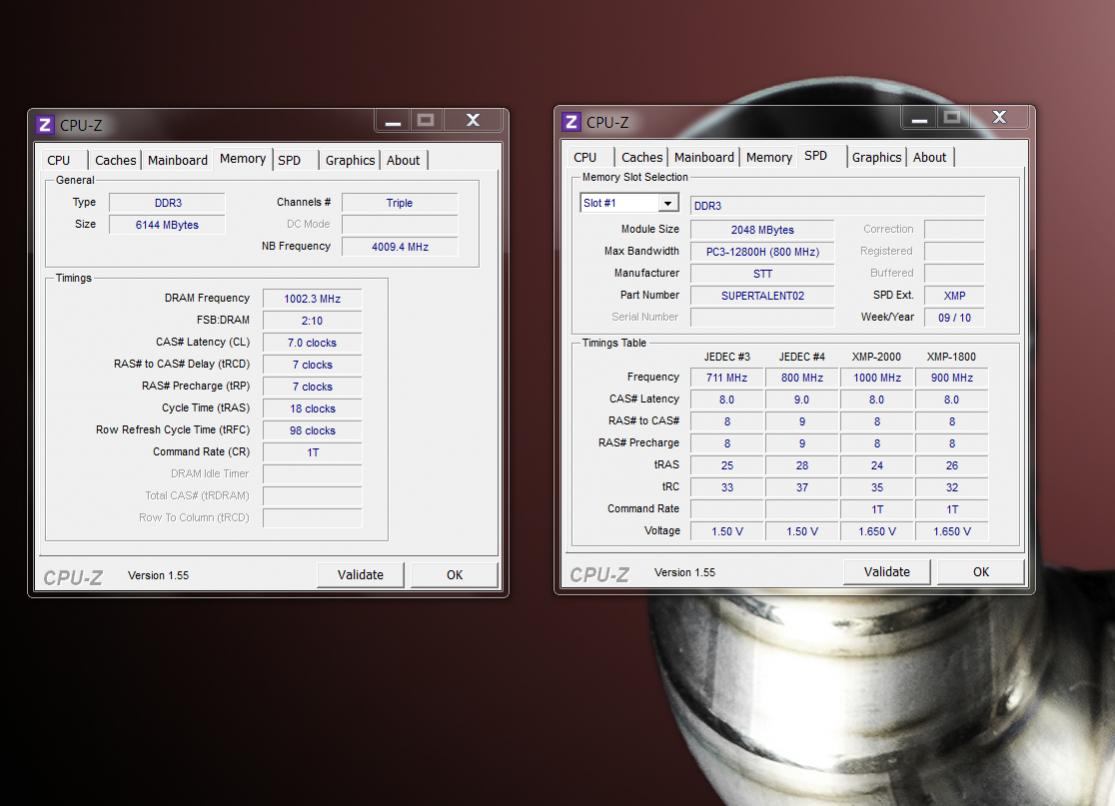The image size is (1115, 806).
Task: Click the XMP-2000 tRAS cell showing 24
Action: (x=877, y=466)
